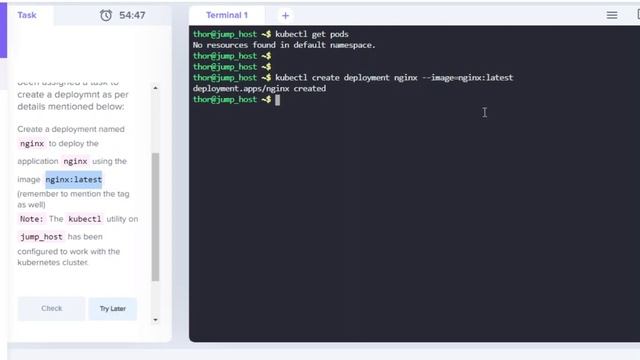Image resolution: width=640 pixels, height=360 pixels.
Task: Switch to the Terminal 1 tab
Action: [x=227, y=15]
